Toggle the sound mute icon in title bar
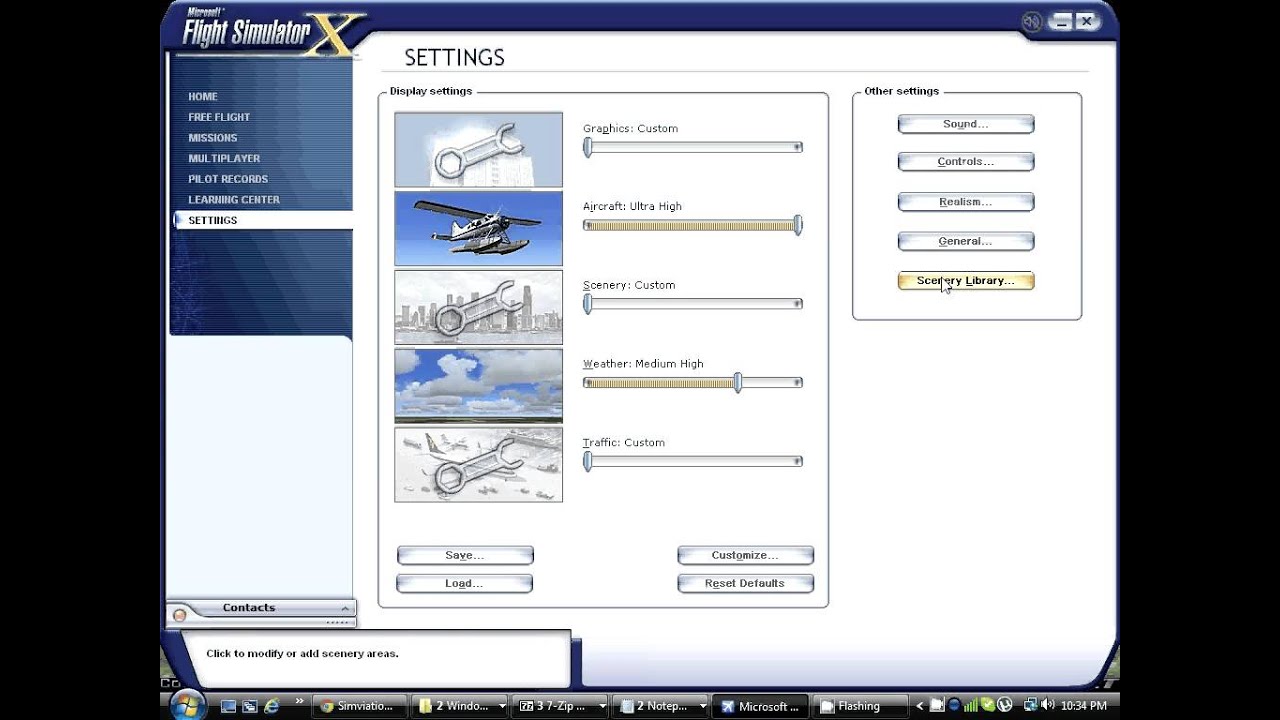The height and width of the screenshot is (720, 1280). pos(1032,21)
